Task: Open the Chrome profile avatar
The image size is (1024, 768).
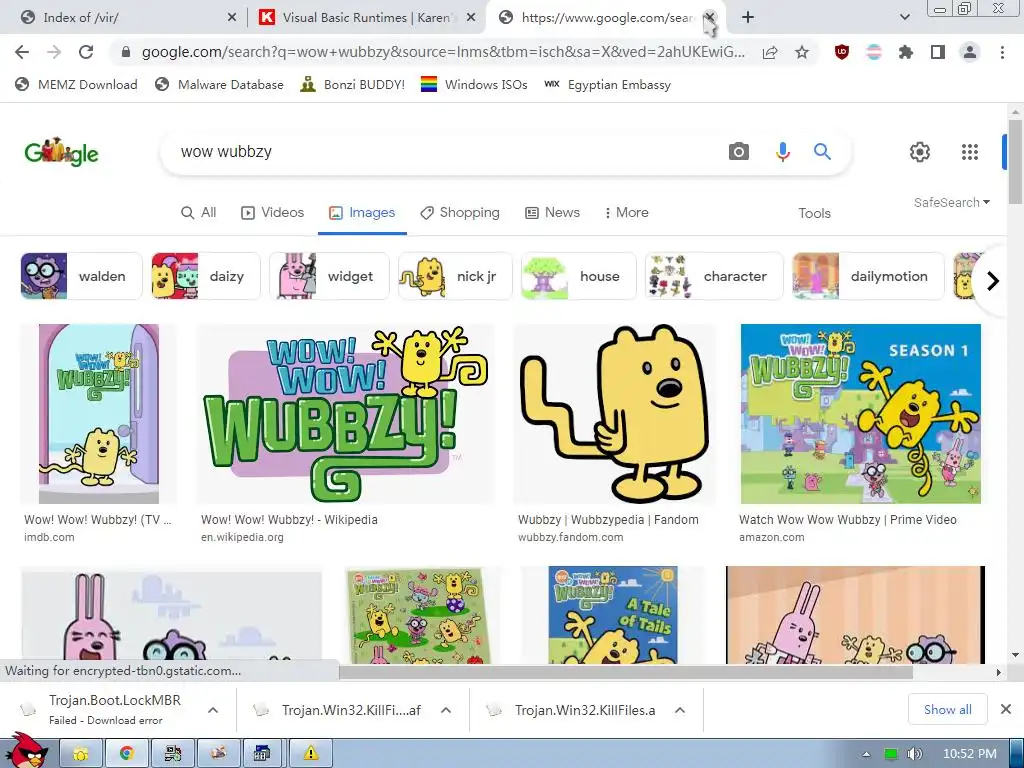Action: coord(970,52)
